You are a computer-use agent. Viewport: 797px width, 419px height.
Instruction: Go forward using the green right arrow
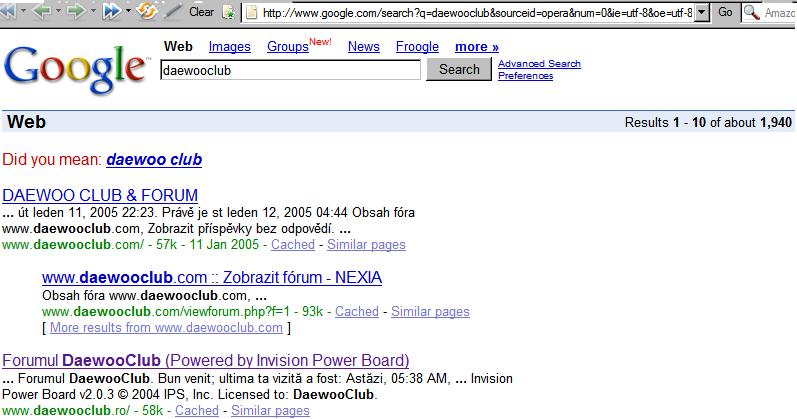click(76, 11)
